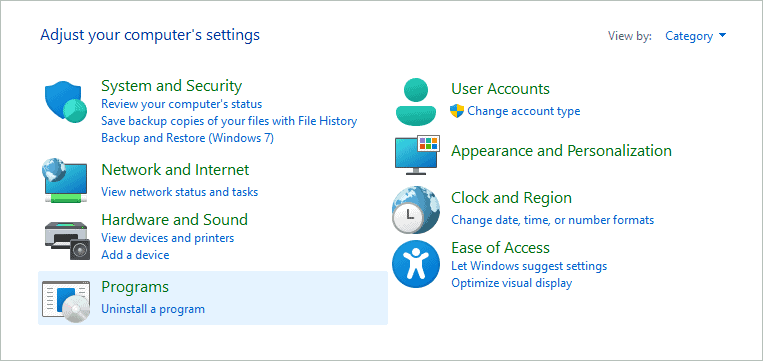Open the Programs heading
Viewport: 763px width, 361px height.
point(135,287)
